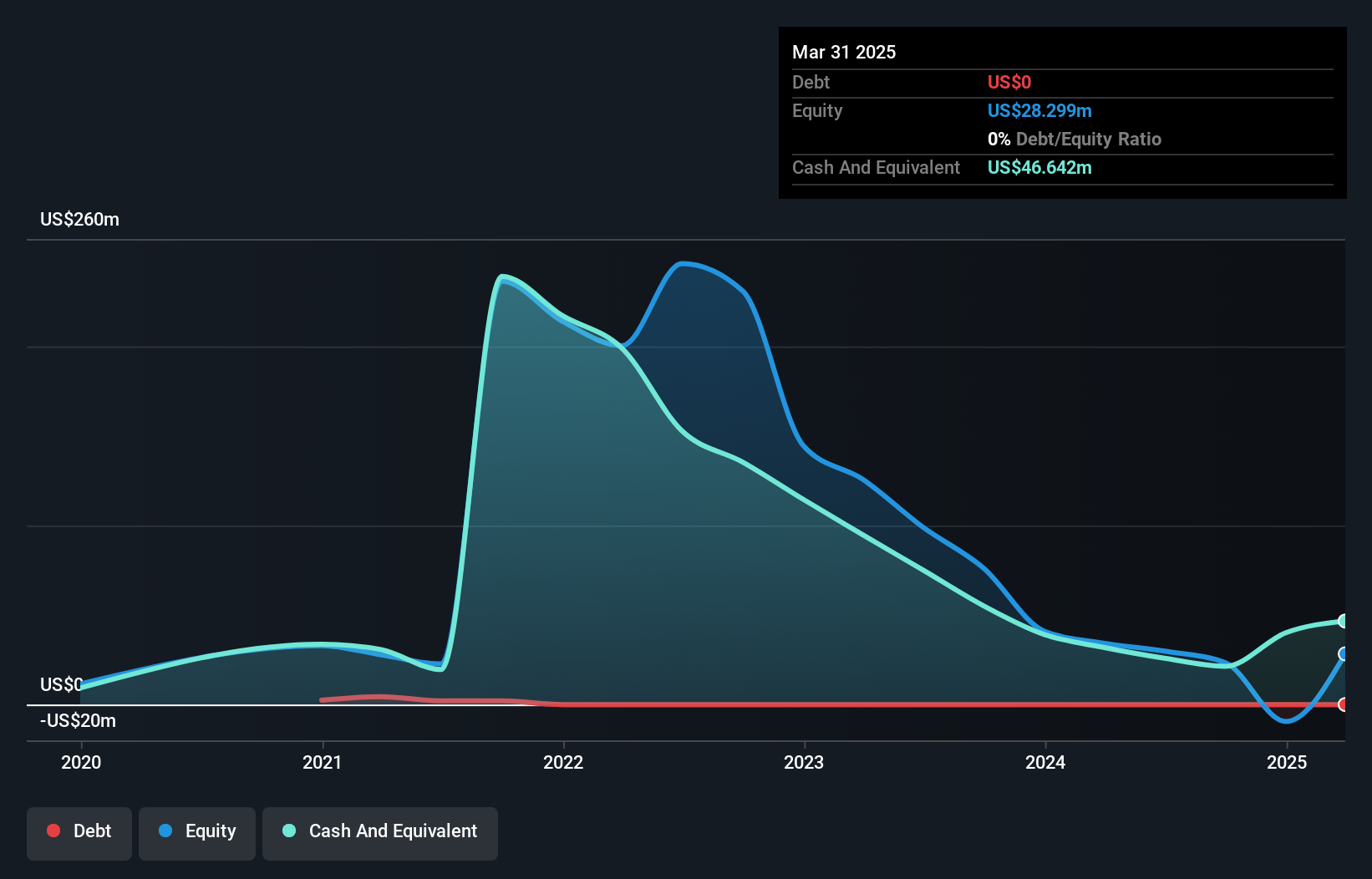The image size is (1372, 879).
Task: Toggle the Debt series legend button
Action: [79, 833]
